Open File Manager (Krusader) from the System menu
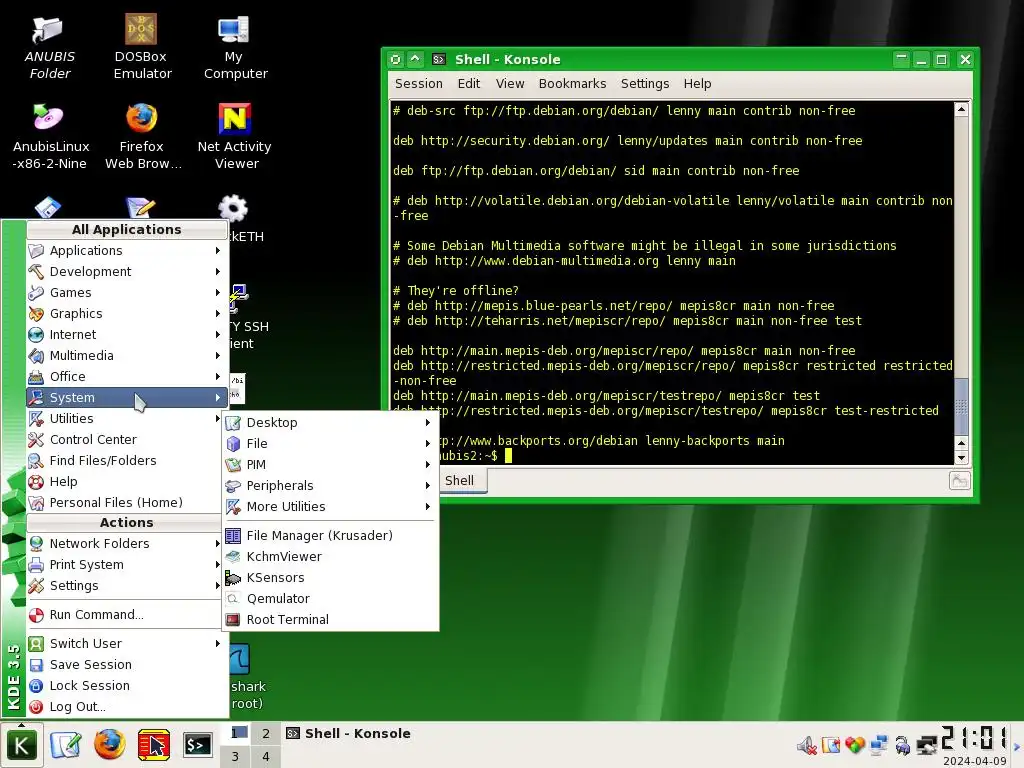The width and height of the screenshot is (1024, 768). coord(330,536)
